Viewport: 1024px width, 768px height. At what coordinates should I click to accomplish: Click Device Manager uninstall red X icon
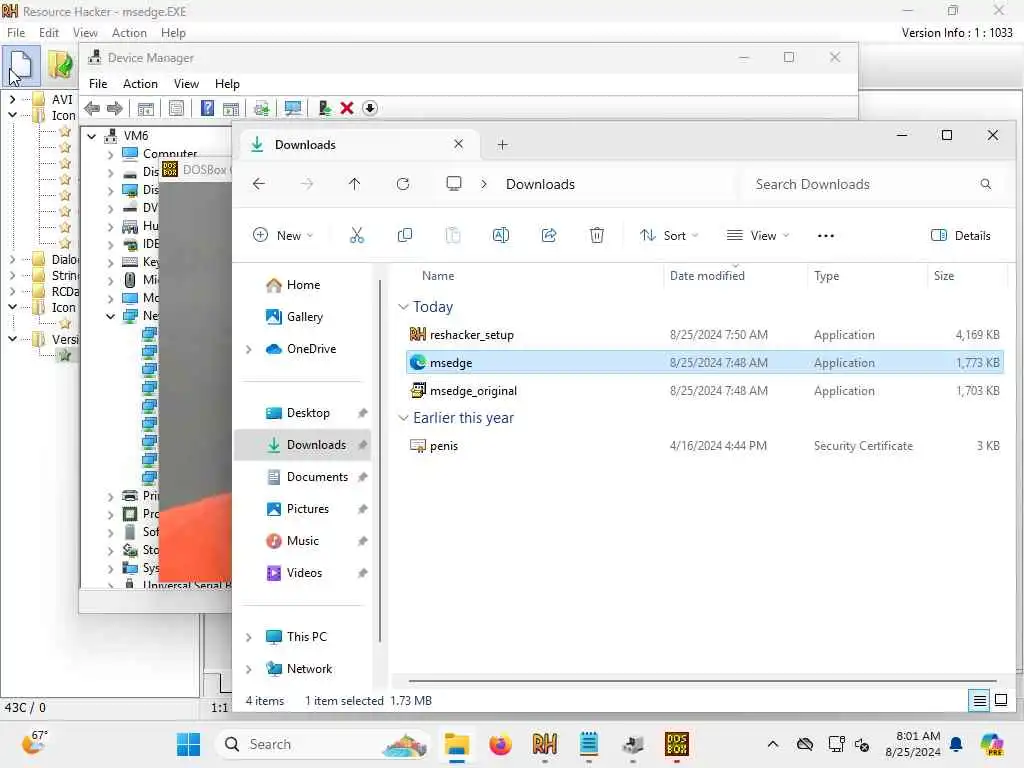tap(347, 108)
